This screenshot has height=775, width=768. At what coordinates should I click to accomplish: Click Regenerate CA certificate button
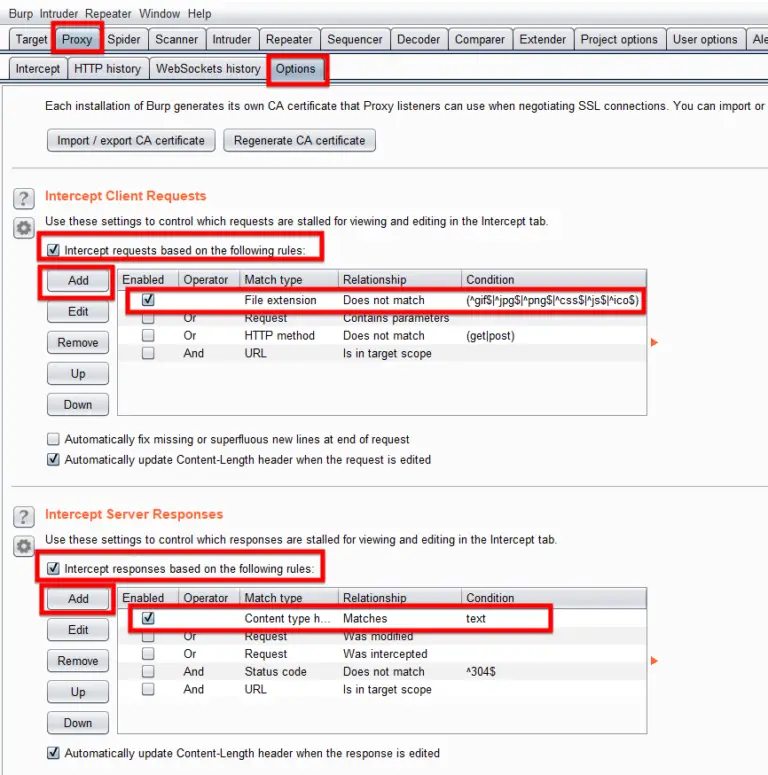click(299, 140)
